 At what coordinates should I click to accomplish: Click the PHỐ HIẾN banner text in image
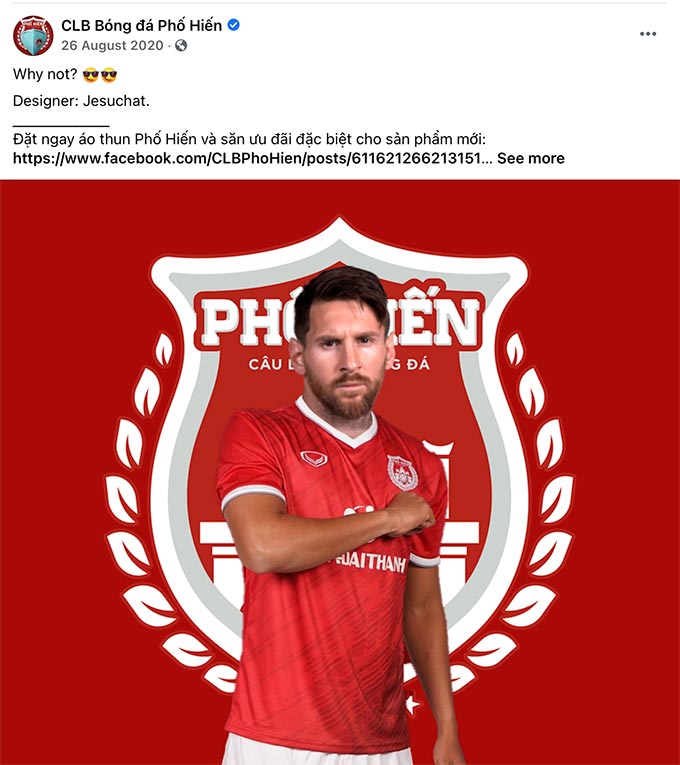click(x=340, y=323)
